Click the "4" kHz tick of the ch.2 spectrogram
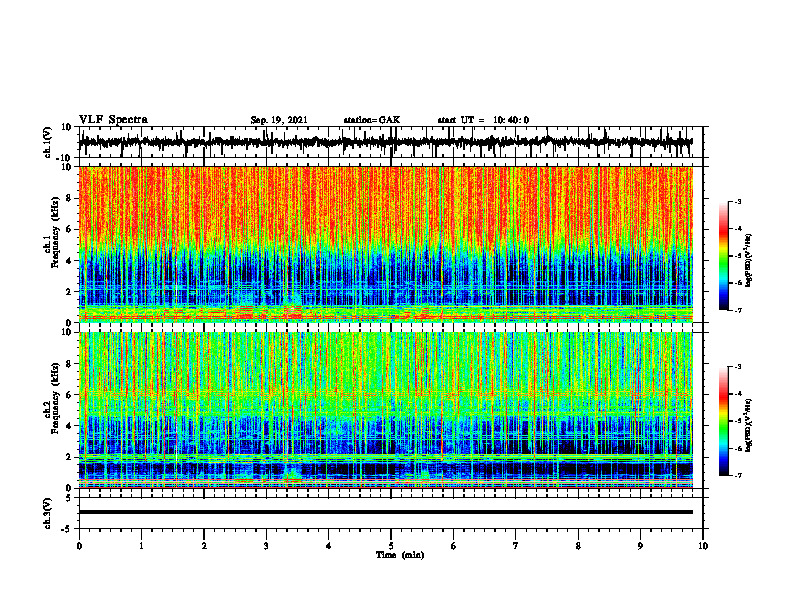This screenshot has width=792, height=612. pyautogui.click(x=69, y=426)
